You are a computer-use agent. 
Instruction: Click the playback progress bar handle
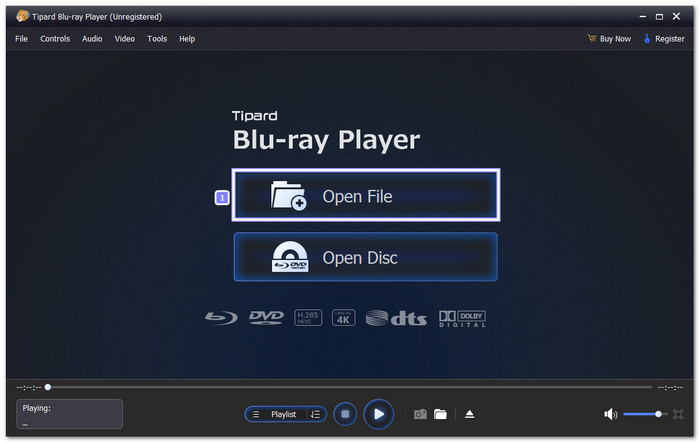point(48,387)
